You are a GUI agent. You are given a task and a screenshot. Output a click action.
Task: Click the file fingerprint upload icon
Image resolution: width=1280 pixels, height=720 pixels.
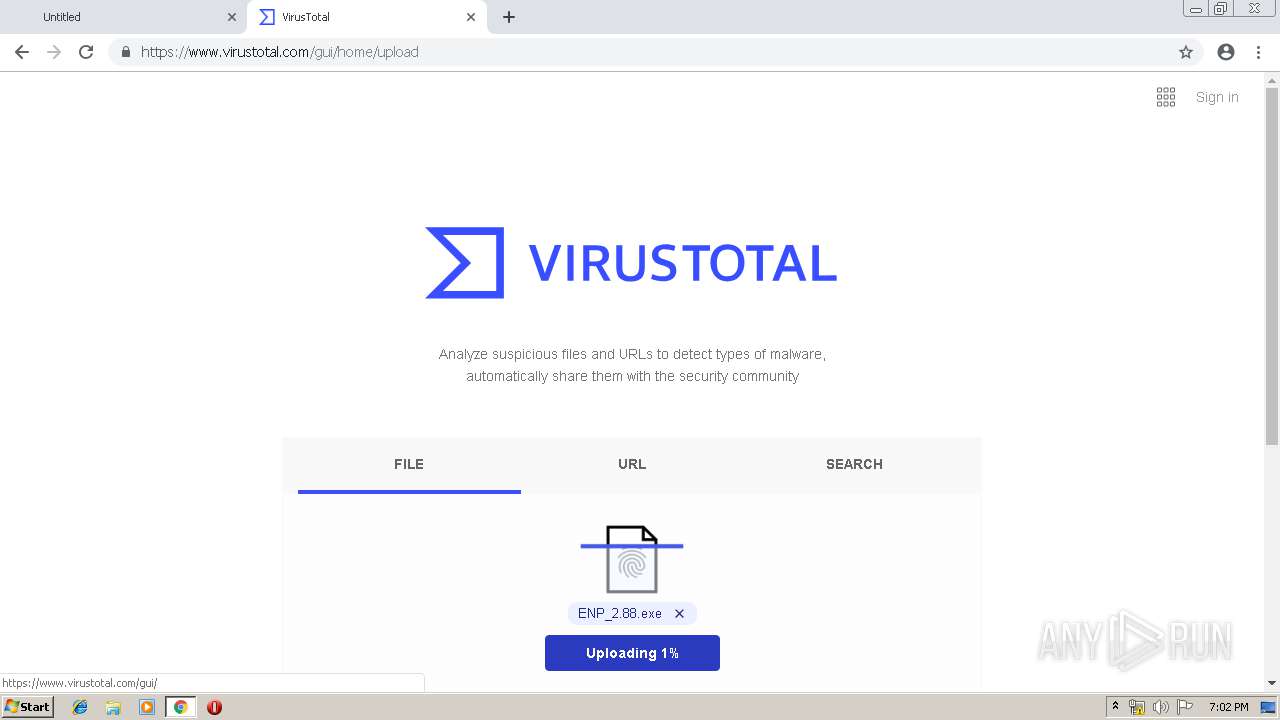tap(632, 559)
